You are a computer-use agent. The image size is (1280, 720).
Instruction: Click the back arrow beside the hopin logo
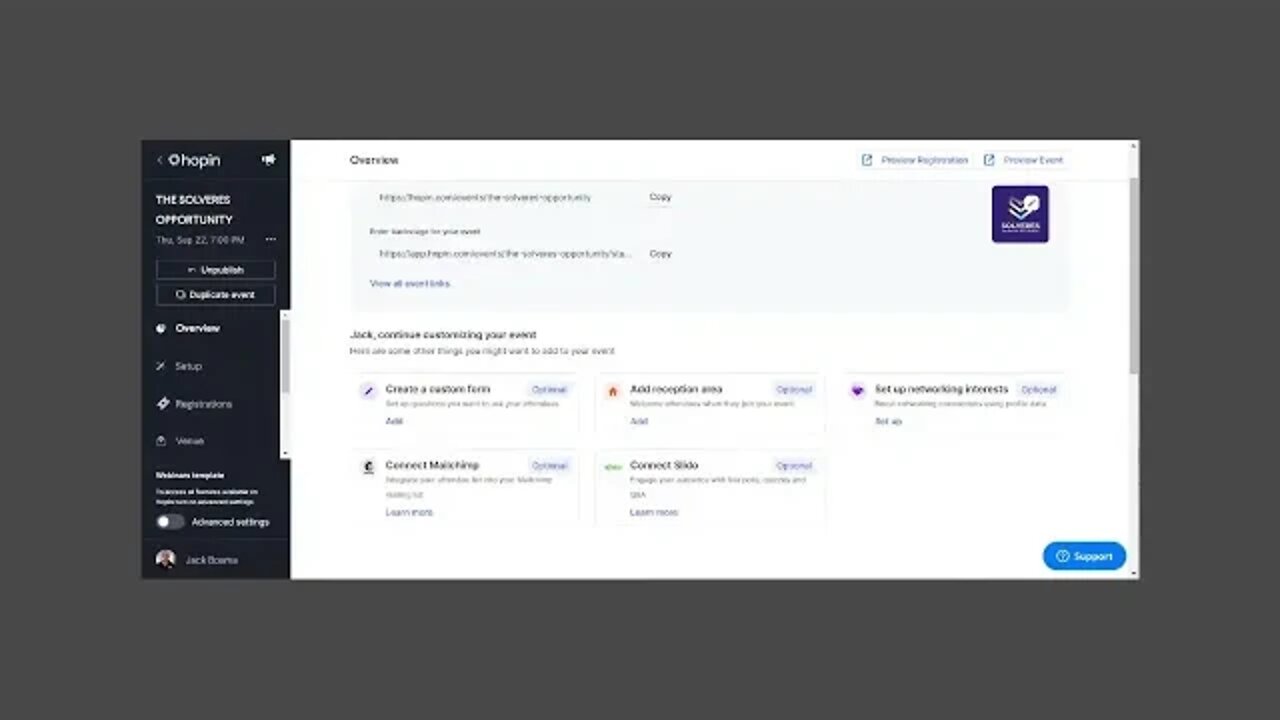coord(159,160)
